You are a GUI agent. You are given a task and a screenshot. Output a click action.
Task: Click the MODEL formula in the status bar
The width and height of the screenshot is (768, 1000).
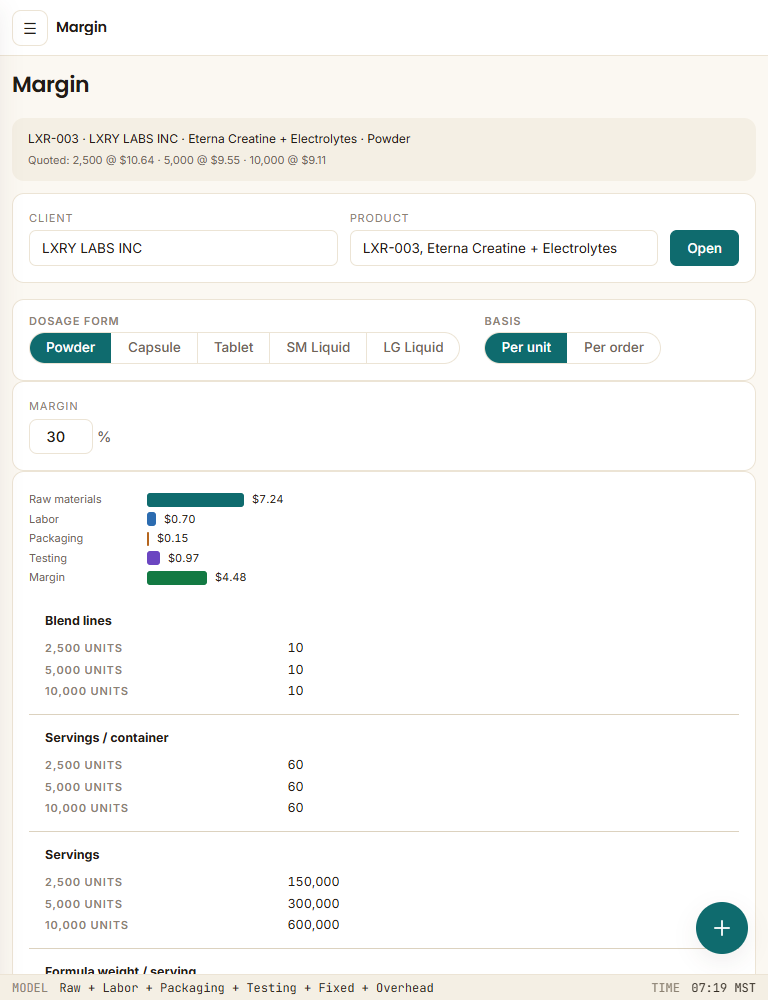point(246,988)
